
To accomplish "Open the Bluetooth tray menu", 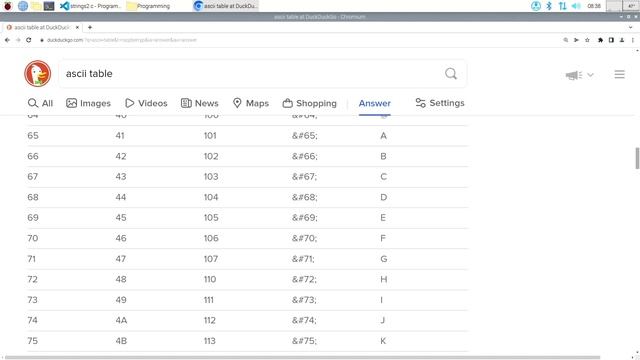I will pyautogui.click(x=549, y=6).
